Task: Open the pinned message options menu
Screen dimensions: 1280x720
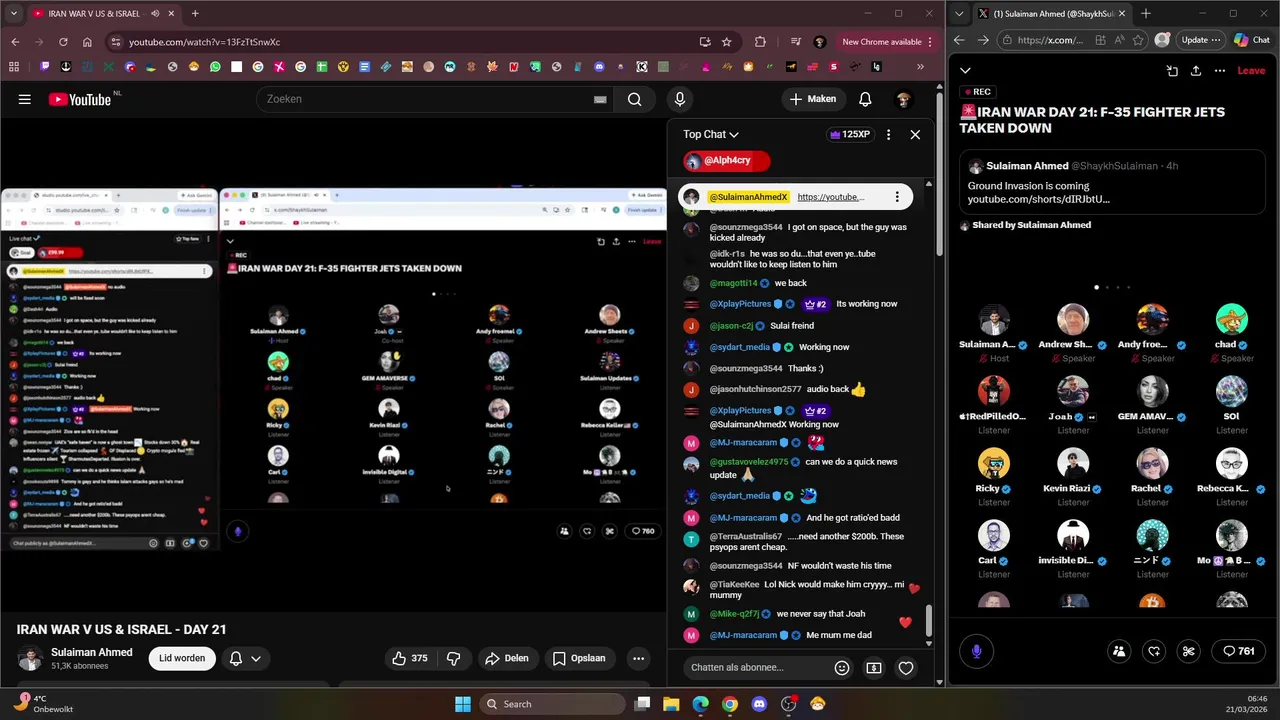Action: pos(897,197)
